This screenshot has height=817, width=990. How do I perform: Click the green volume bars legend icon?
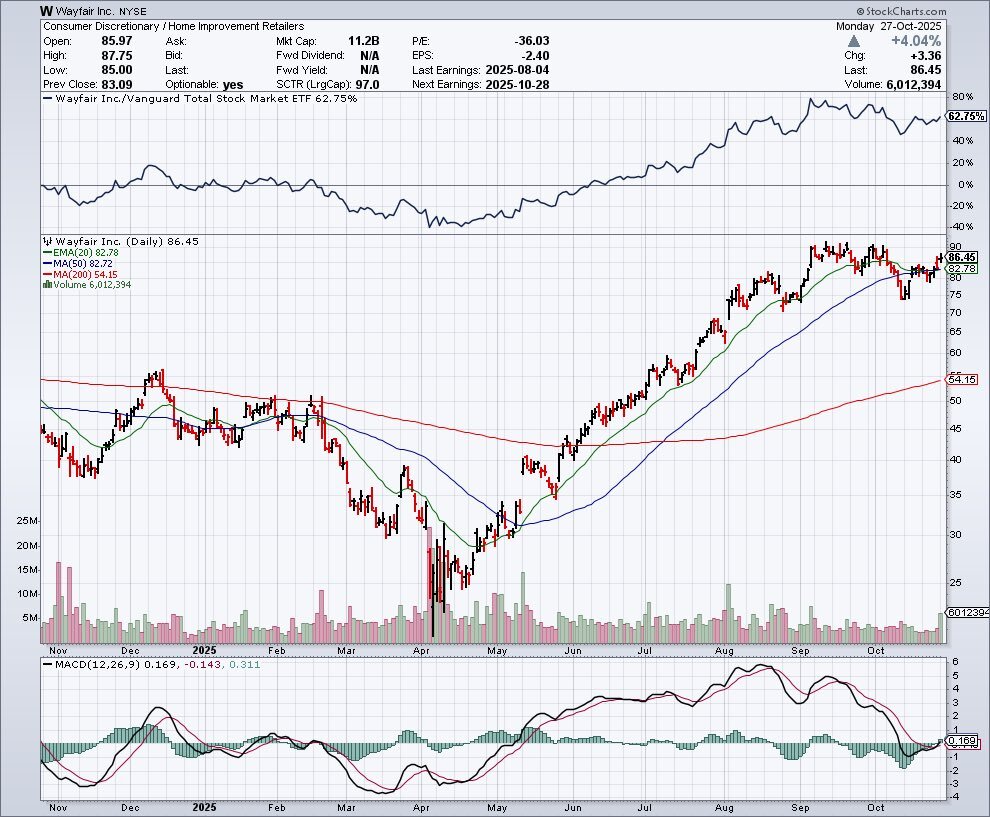pos(45,285)
